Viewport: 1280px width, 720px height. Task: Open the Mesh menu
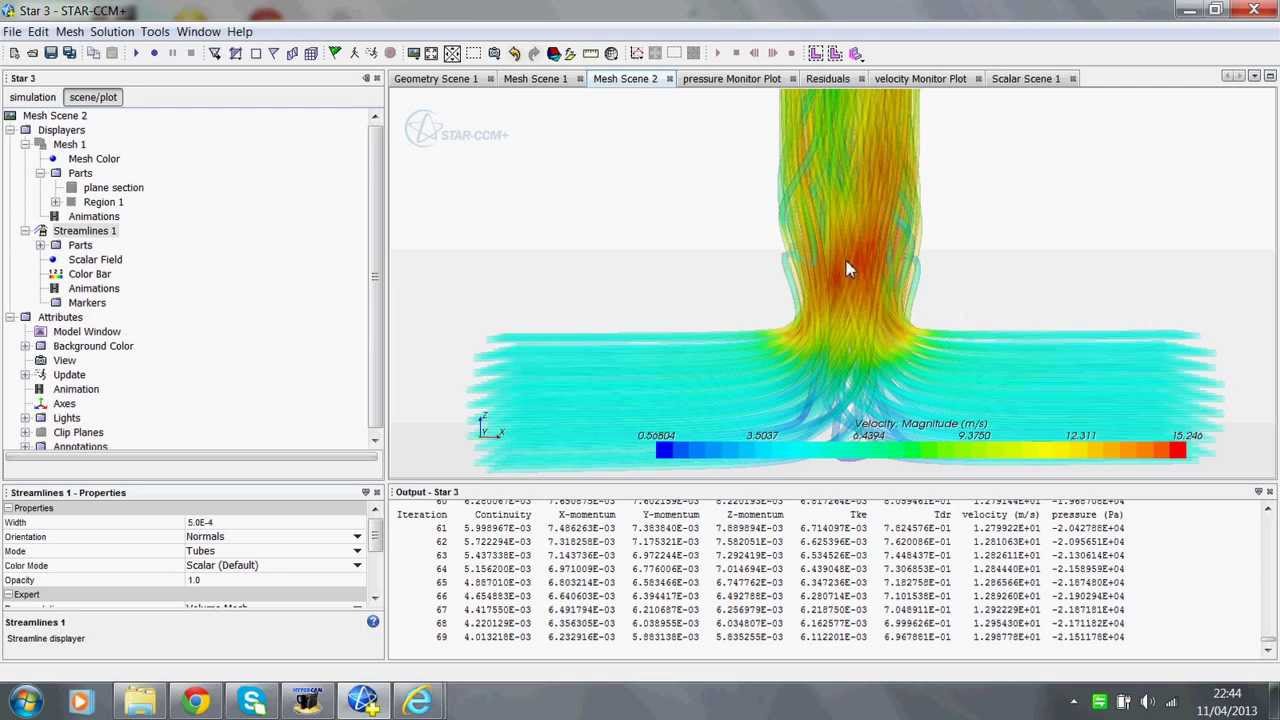(70, 31)
